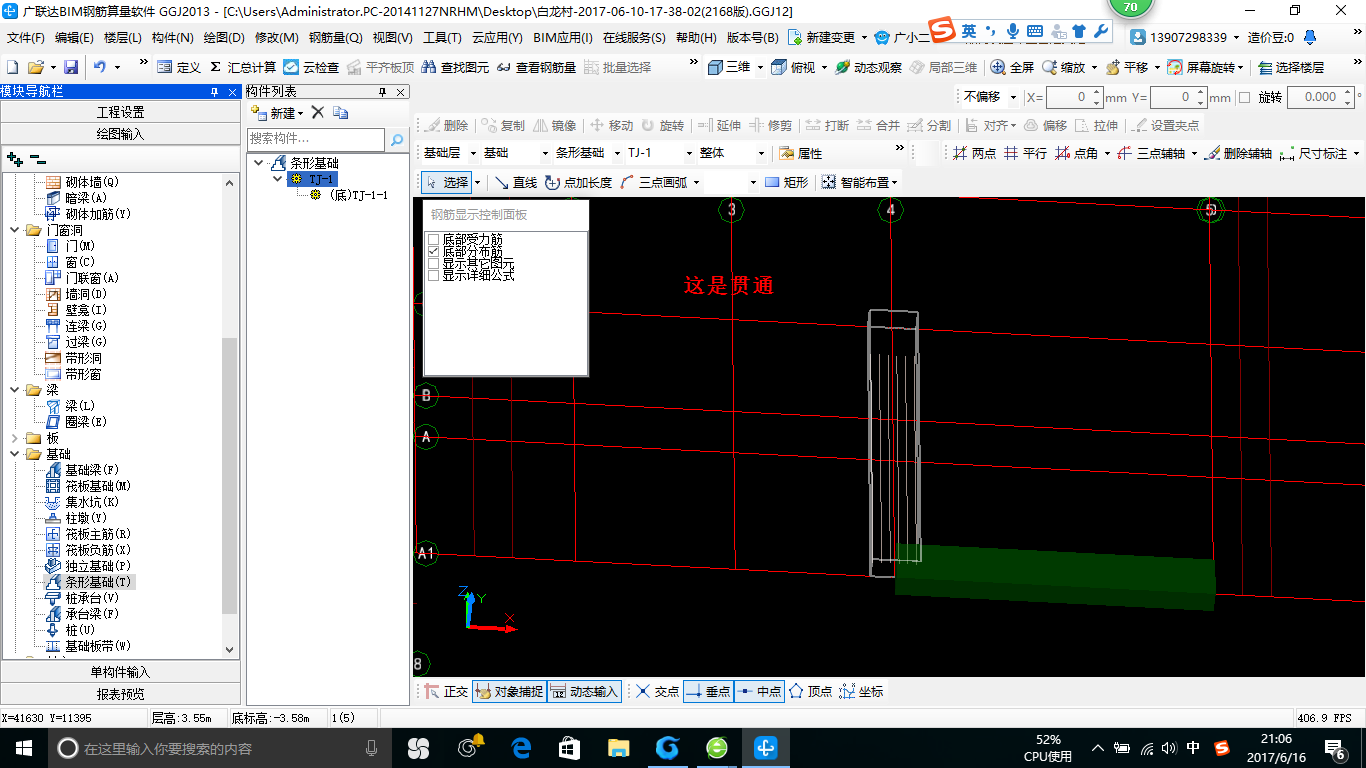Image resolution: width=1366 pixels, height=768 pixels.
Task: Select 两点 two-point auxiliary axis tool
Action: (974, 153)
